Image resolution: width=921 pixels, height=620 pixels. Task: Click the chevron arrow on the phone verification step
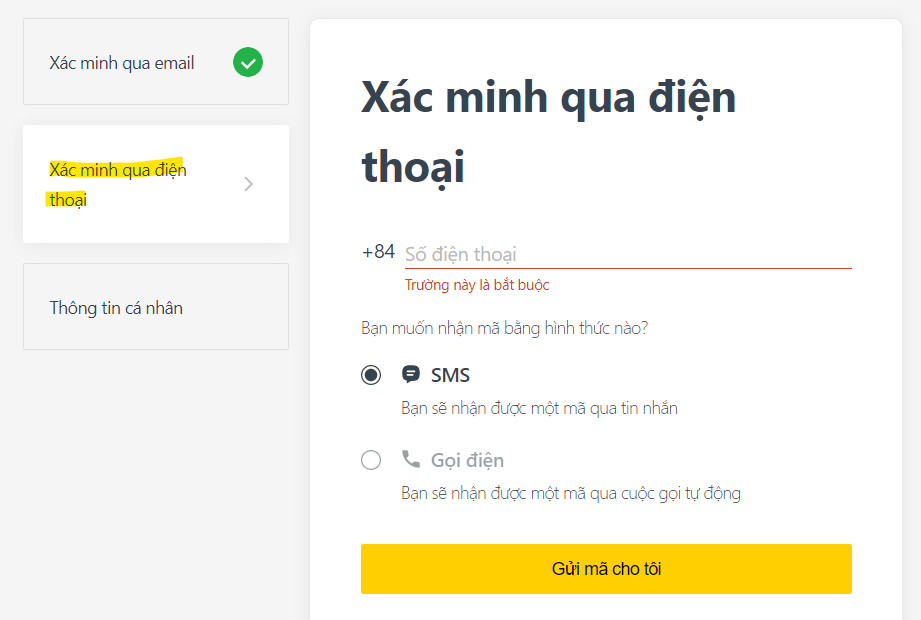point(249,184)
